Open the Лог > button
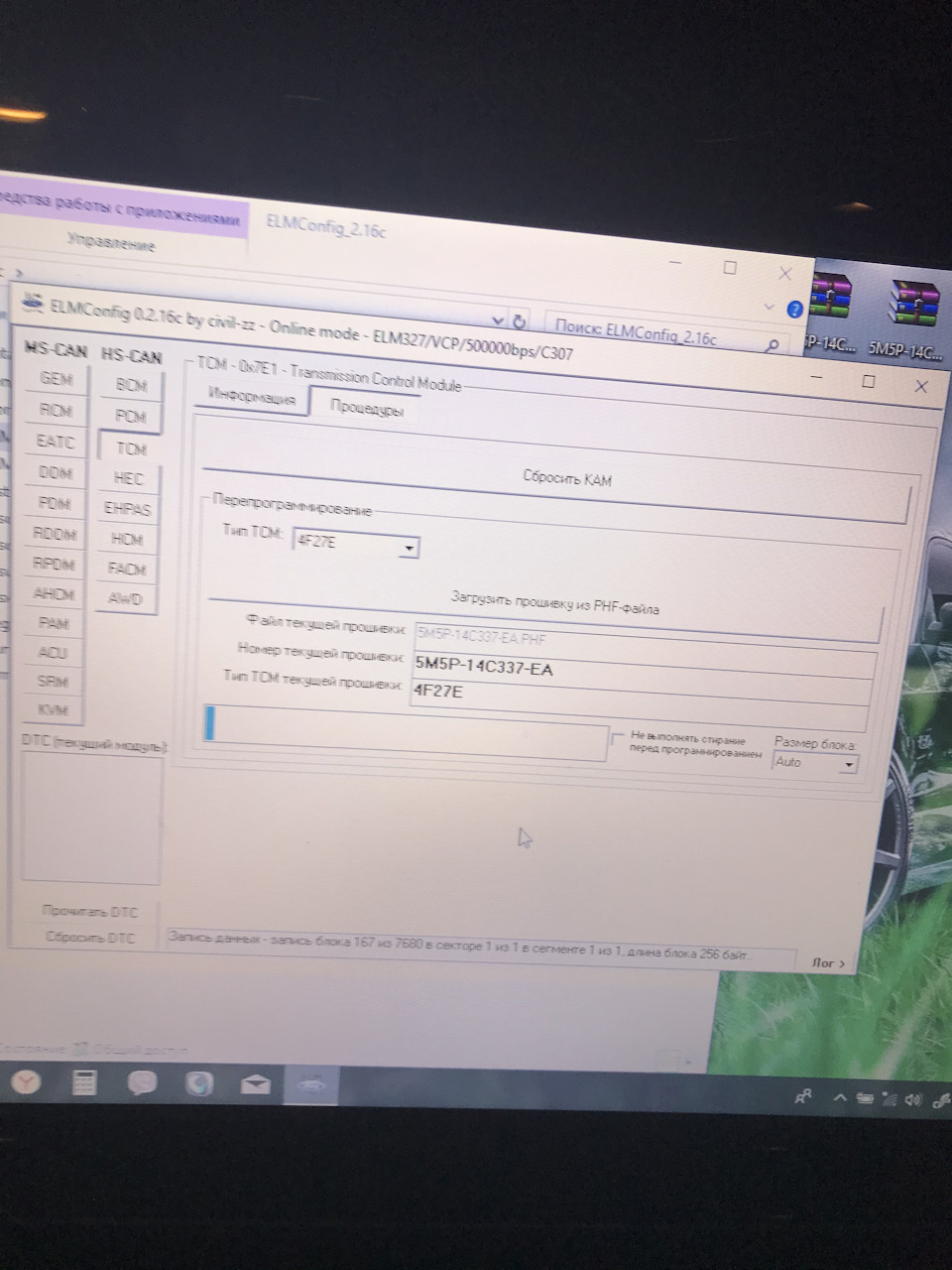The image size is (952, 1270). [x=827, y=962]
